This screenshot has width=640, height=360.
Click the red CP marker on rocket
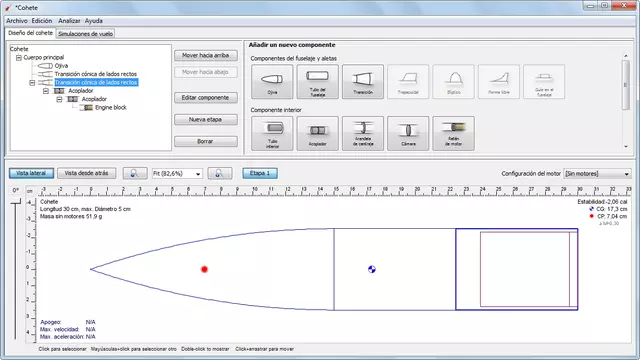(x=204, y=269)
